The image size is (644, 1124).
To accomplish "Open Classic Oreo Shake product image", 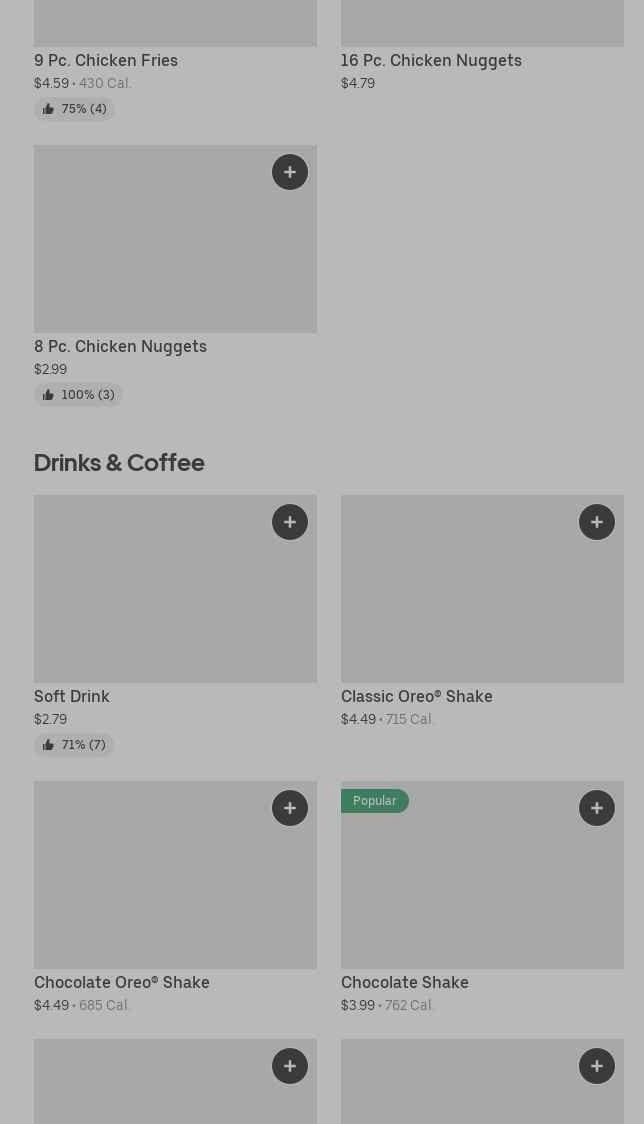I will click(x=482, y=600).
